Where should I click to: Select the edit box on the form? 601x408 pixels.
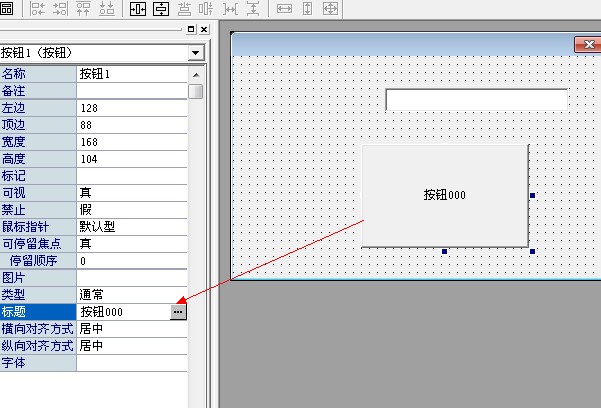click(476, 100)
